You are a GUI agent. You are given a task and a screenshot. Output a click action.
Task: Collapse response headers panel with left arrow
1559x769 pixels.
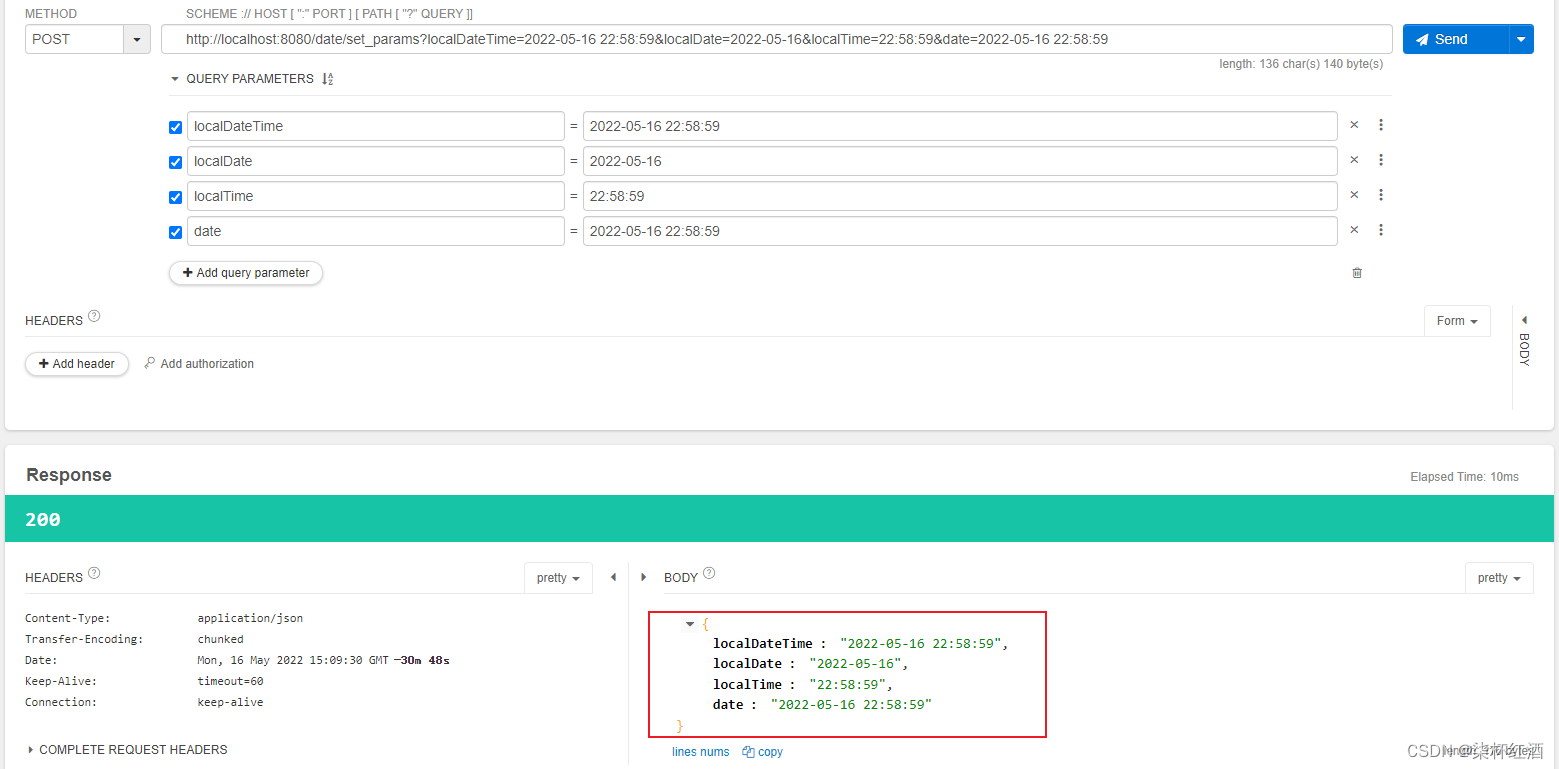pos(613,577)
